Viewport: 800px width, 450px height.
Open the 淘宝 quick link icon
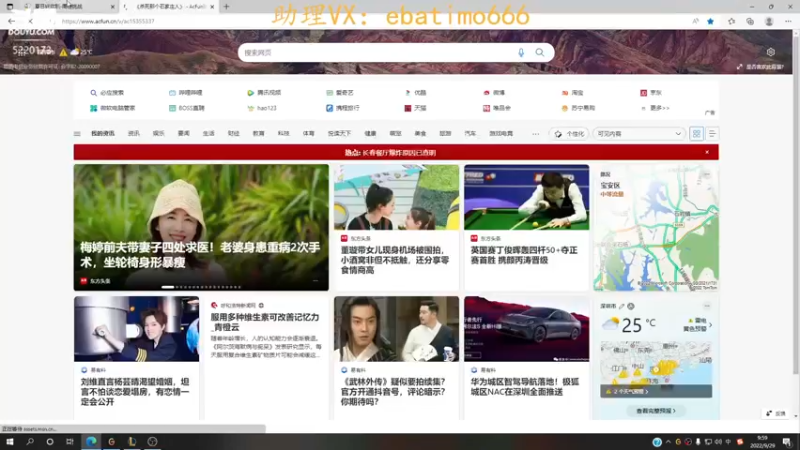(x=565, y=93)
